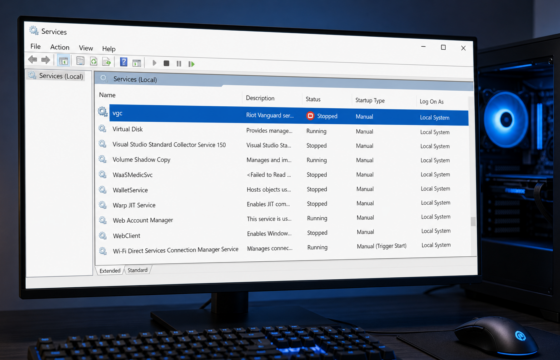Click the Back arrow in the toolbar
The image size is (560, 360).
33,60
